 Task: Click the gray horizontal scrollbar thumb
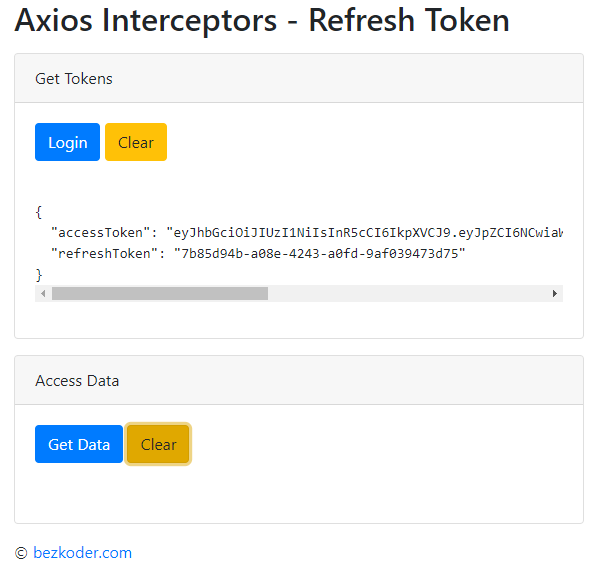pyautogui.click(x=160, y=293)
